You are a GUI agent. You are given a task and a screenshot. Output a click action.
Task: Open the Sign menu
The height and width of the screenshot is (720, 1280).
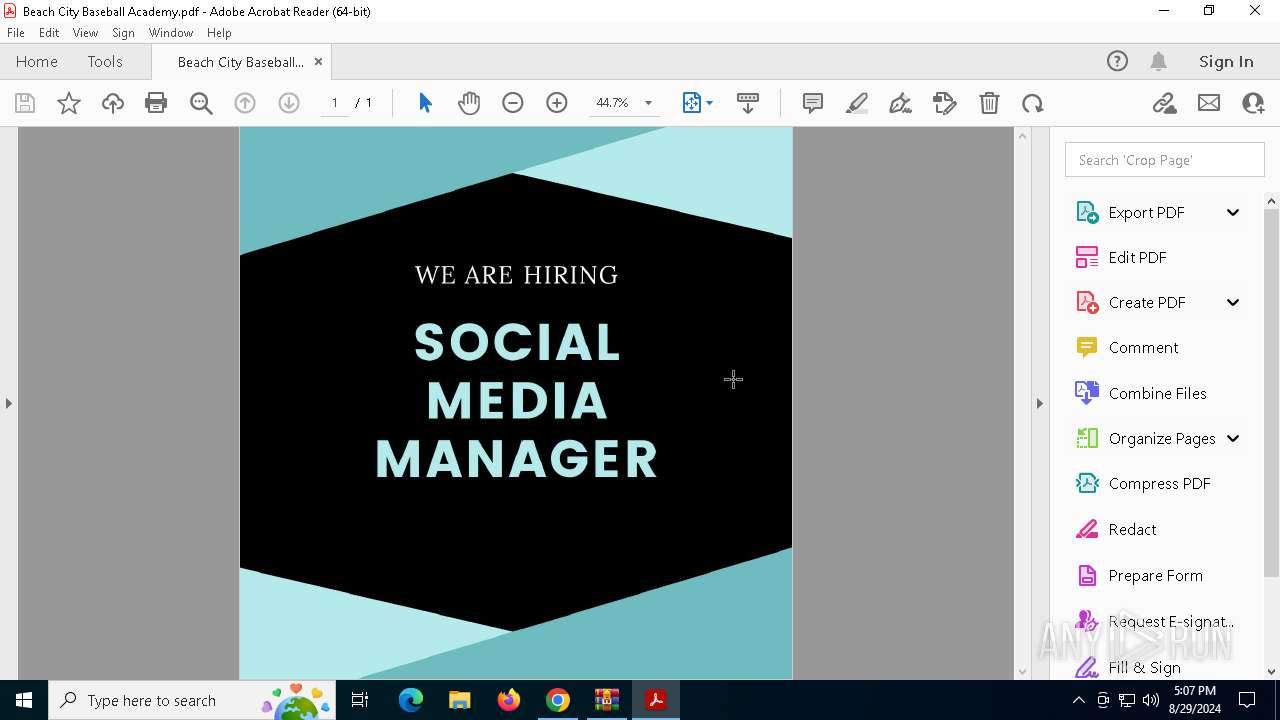123,33
